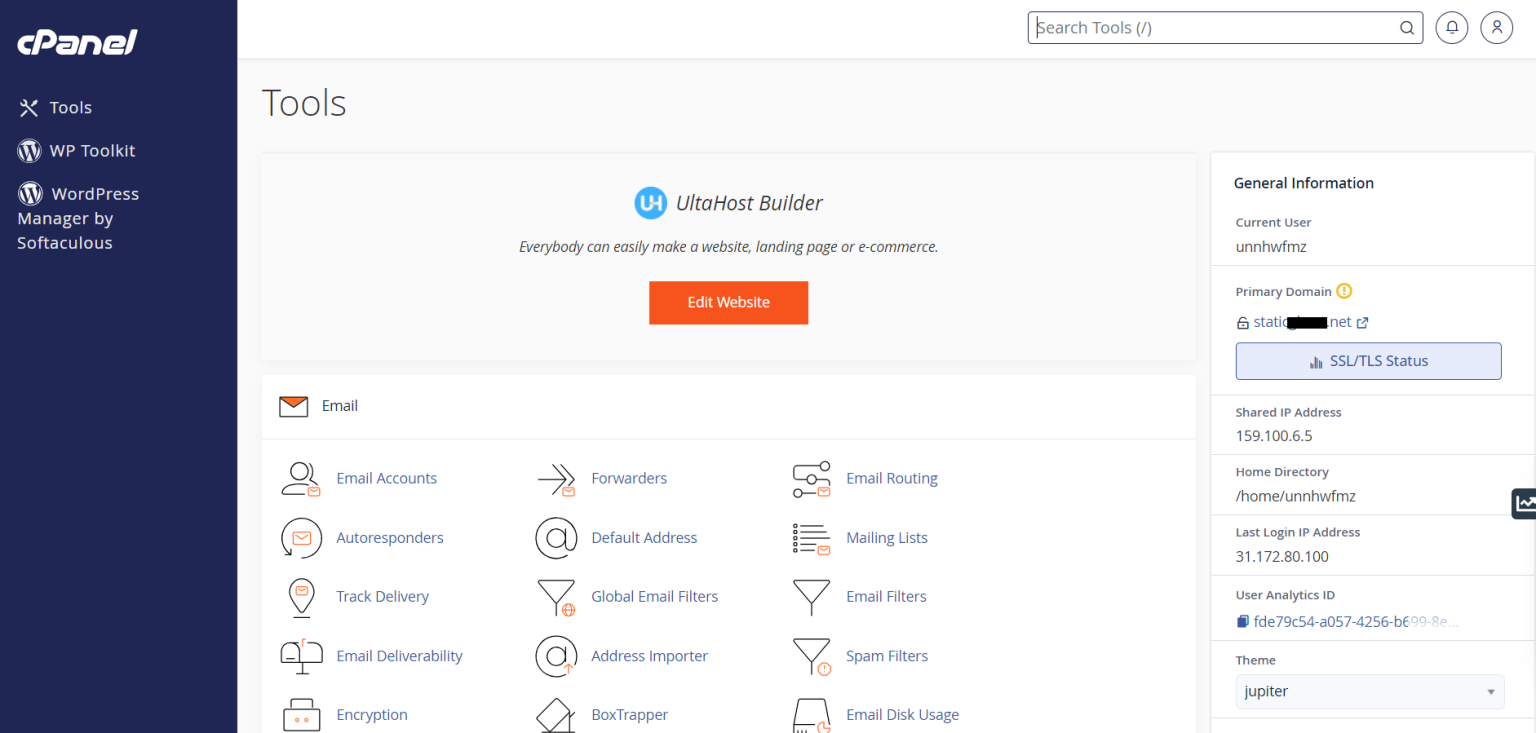Open Track Delivery

point(383,596)
